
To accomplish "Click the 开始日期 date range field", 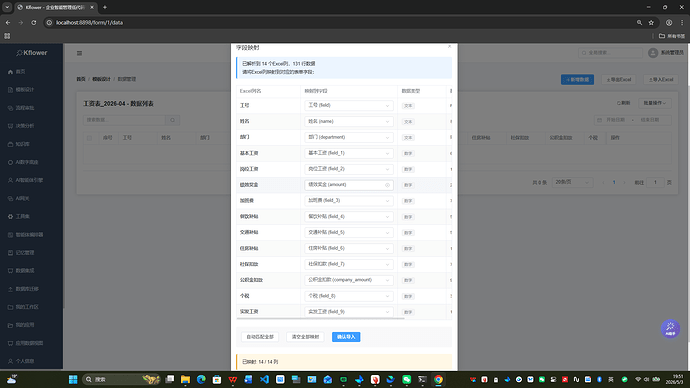I will [615, 120].
